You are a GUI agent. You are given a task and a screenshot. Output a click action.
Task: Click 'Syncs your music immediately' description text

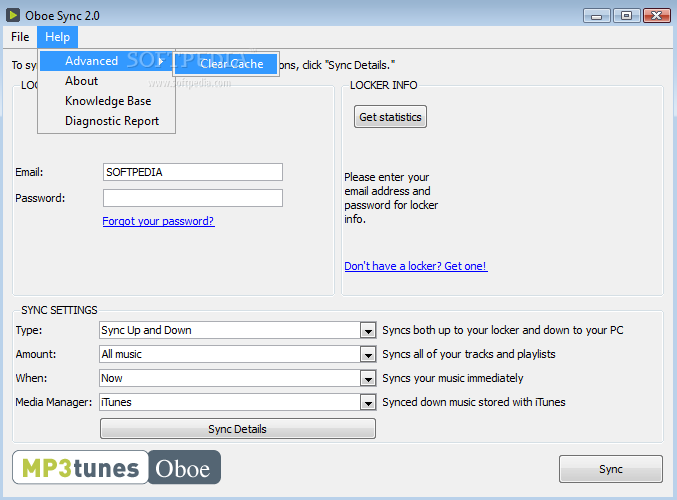click(452, 378)
